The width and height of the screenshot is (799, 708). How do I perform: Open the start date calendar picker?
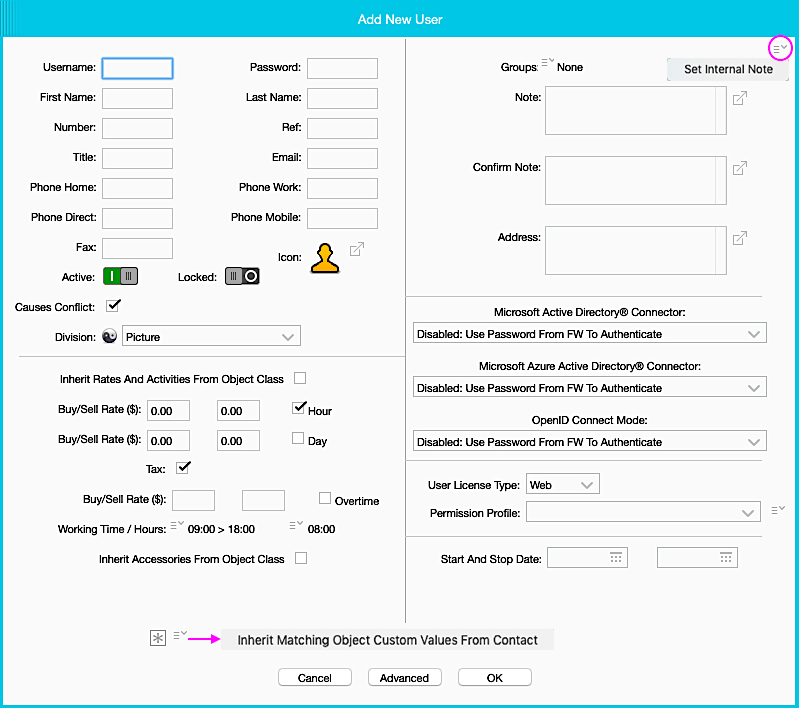point(616,557)
